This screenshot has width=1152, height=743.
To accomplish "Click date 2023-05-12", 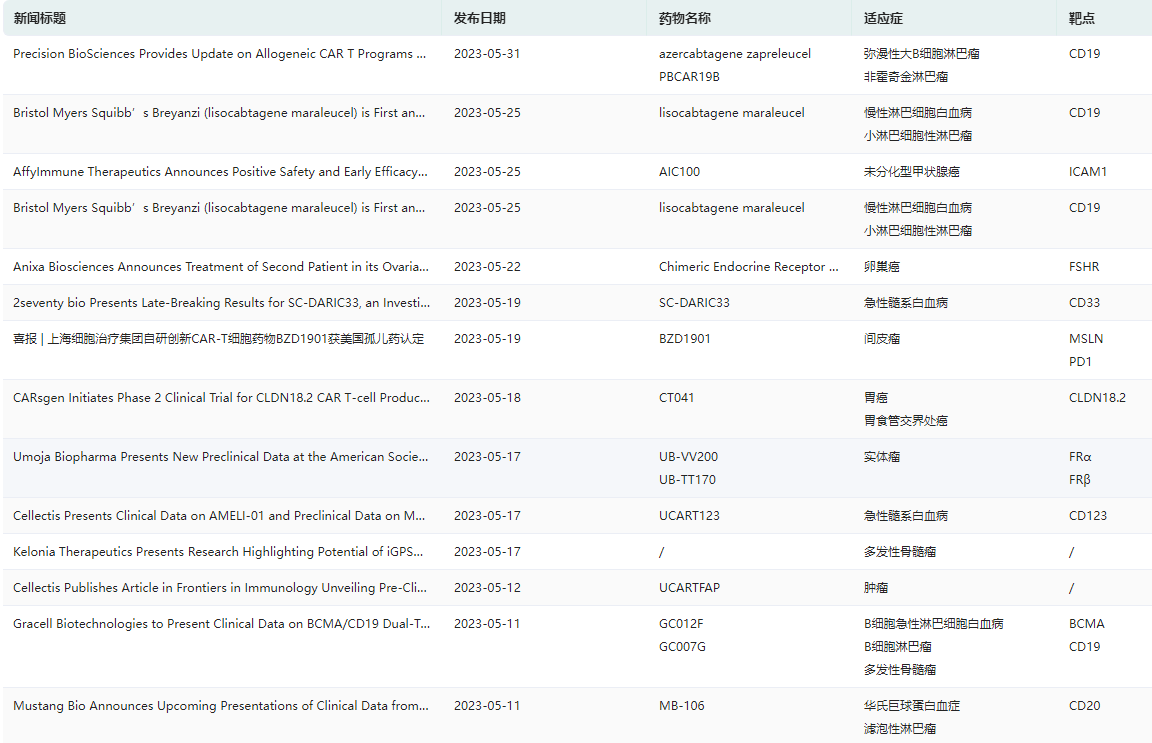I will pyautogui.click(x=487, y=588).
